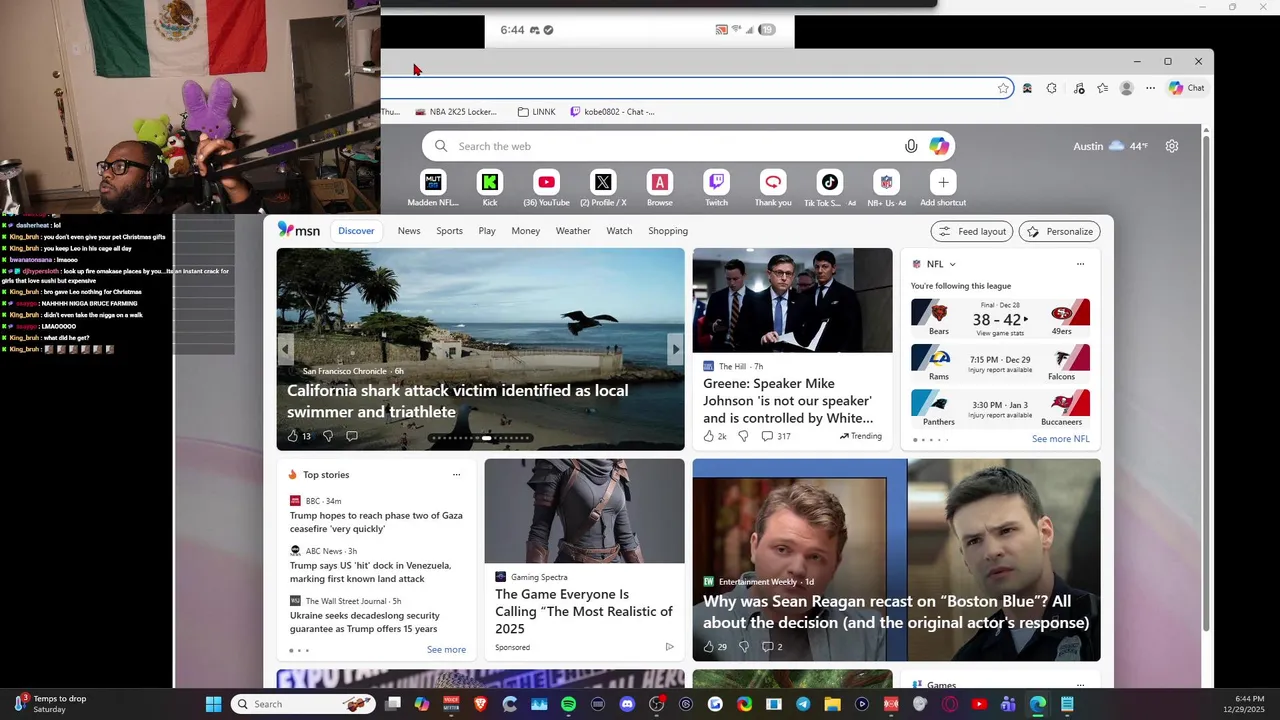Switch to the Shopping tab

point(668,231)
